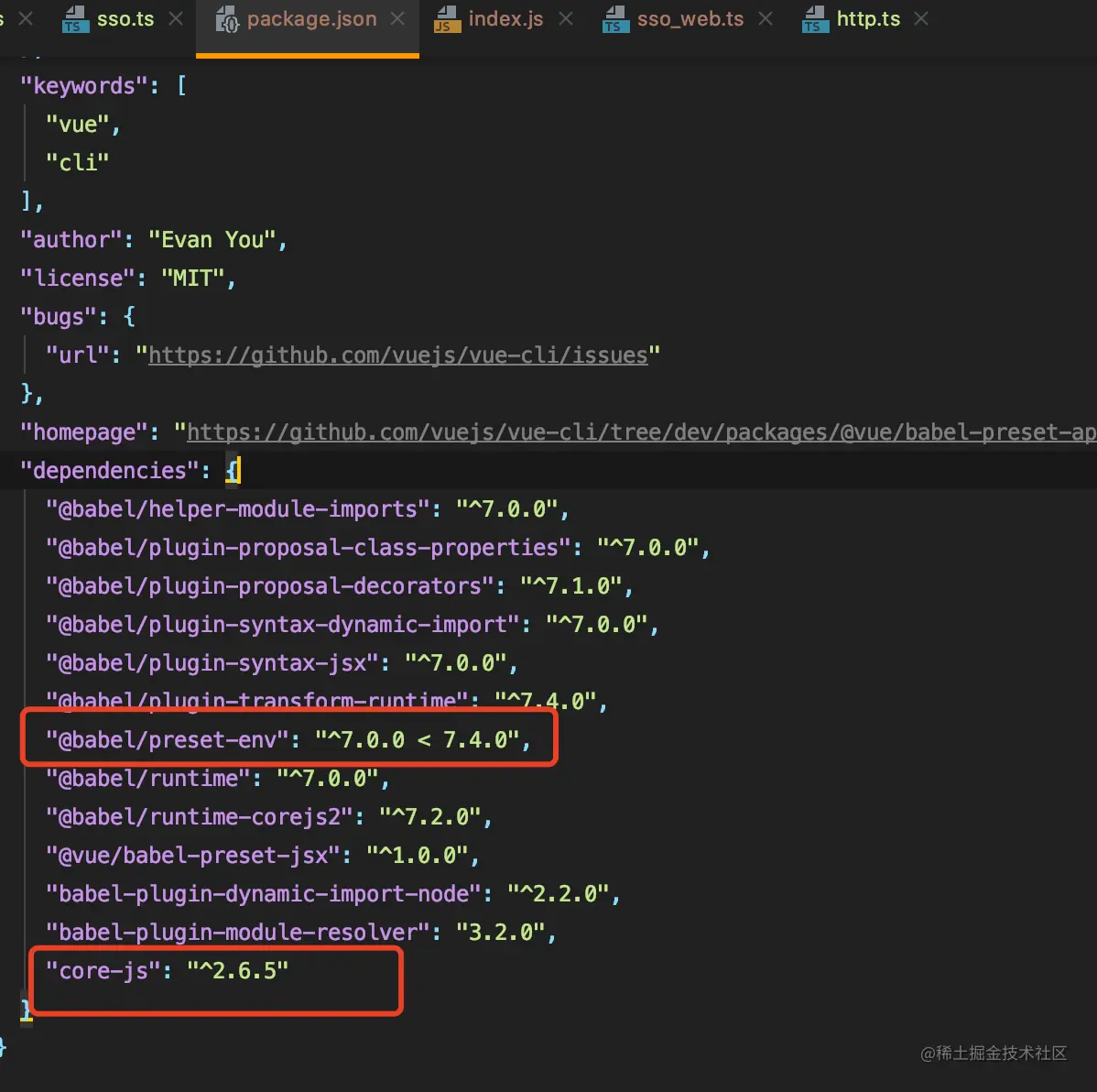This screenshot has width=1097, height=1092.
Task: Switch to the sso.ts tab
Action: point(125,19)
